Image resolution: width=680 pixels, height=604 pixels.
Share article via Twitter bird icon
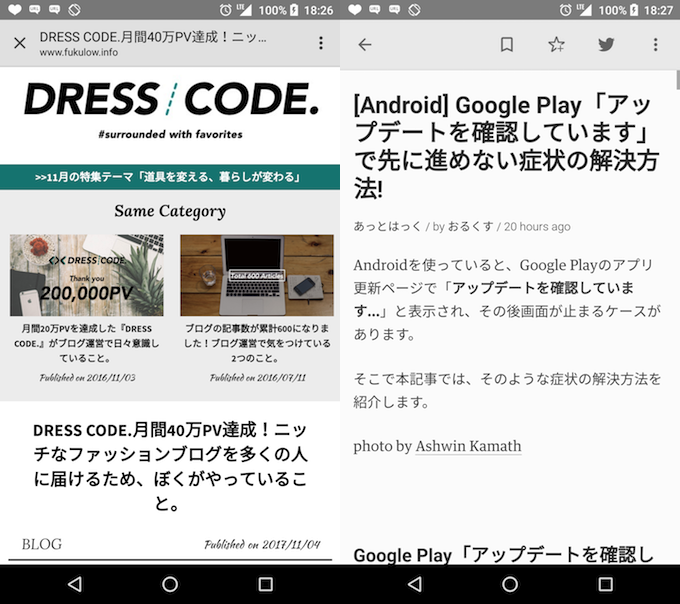tap(606, 44)
